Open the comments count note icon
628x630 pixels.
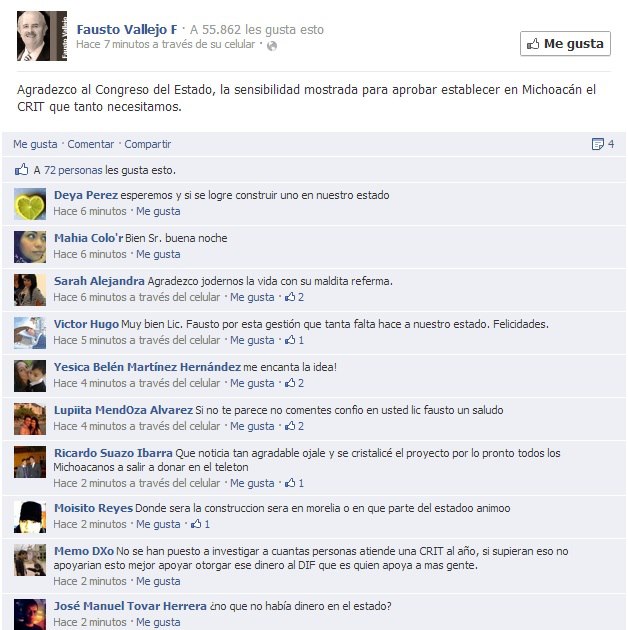[x=597, y=144]
